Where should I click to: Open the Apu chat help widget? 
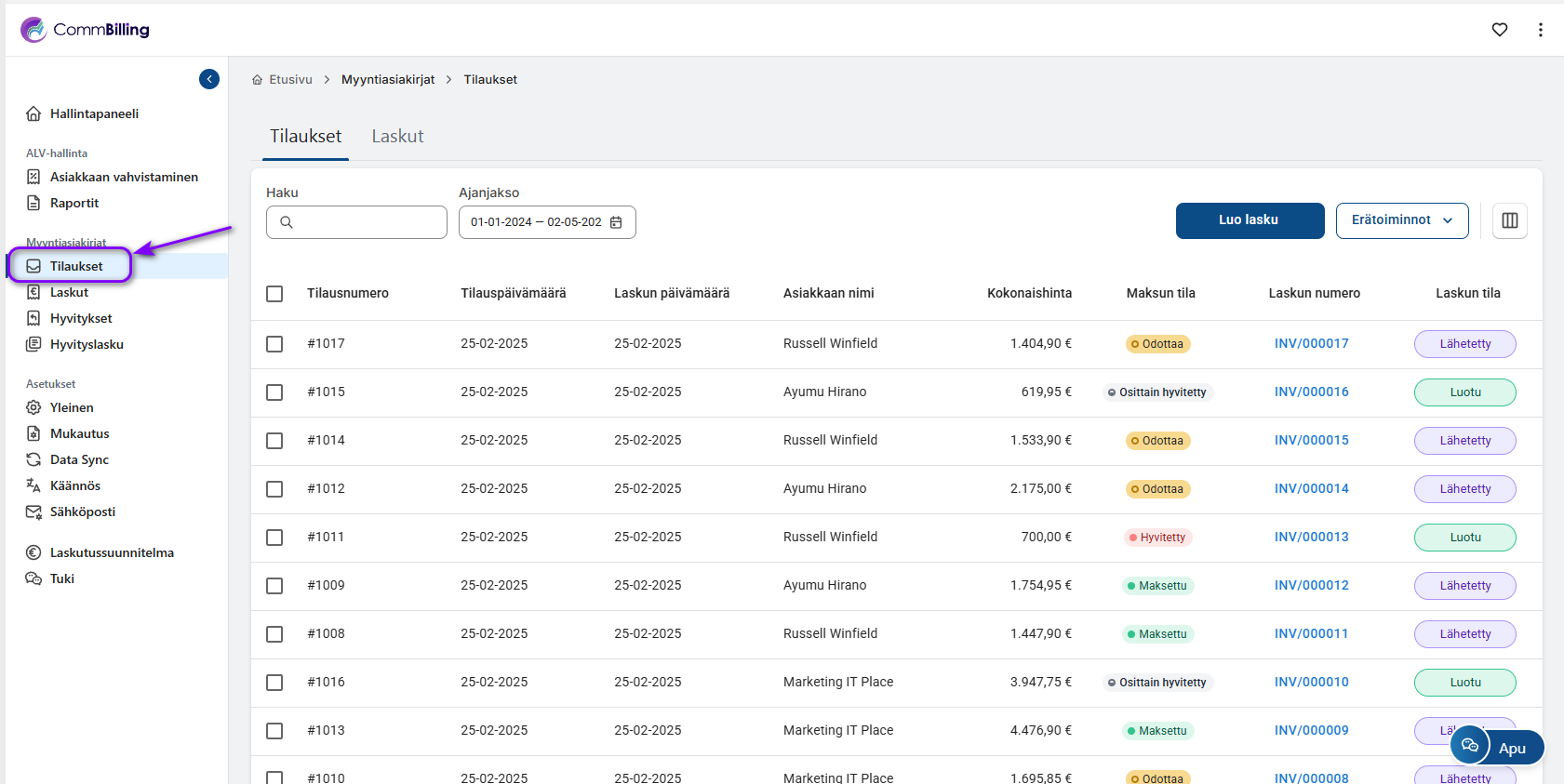point(1496,747)
